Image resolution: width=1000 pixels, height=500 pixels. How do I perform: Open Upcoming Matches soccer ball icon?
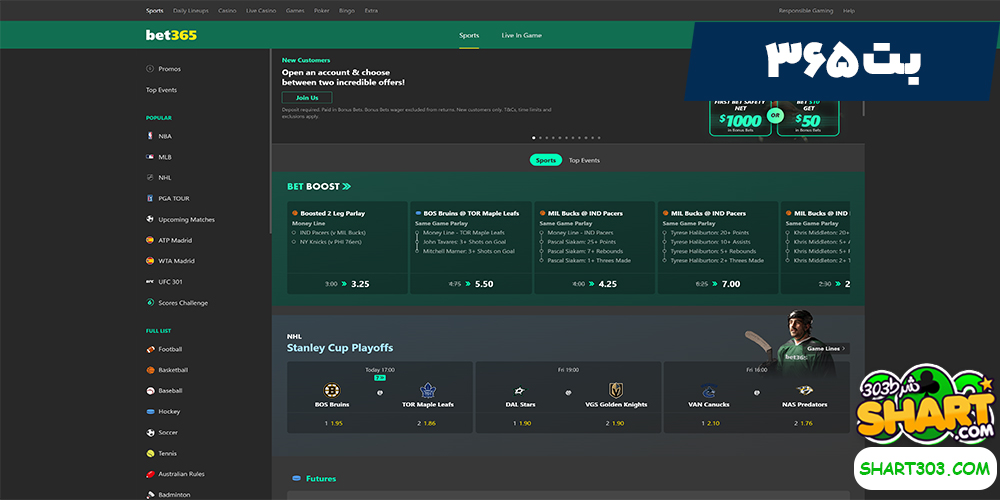pos(150,219)
